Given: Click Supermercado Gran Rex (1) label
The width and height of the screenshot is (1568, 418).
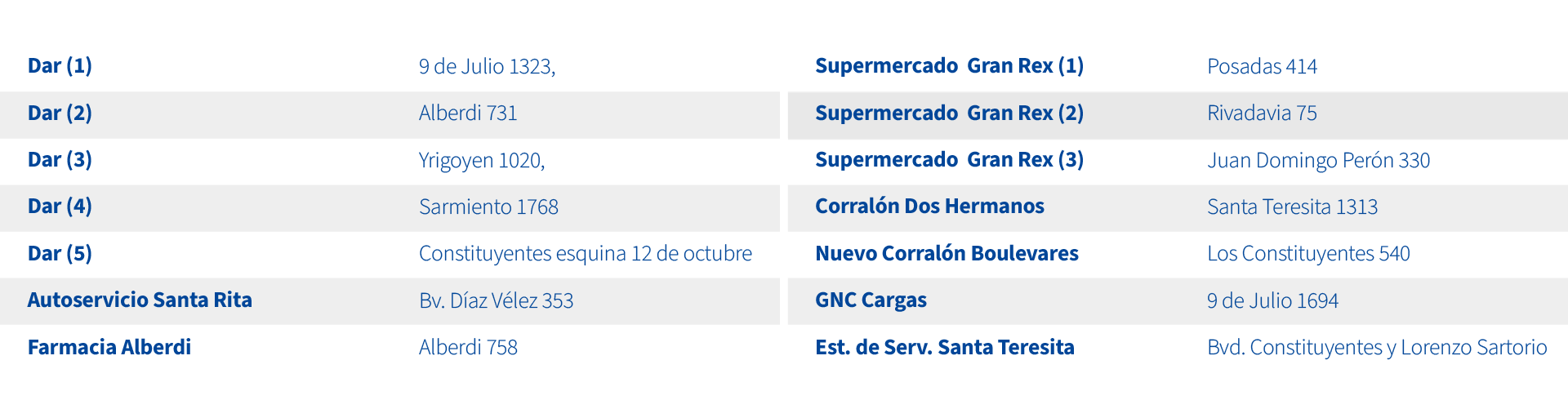Looking at the screenshot, I should click(x=949, y=66).
